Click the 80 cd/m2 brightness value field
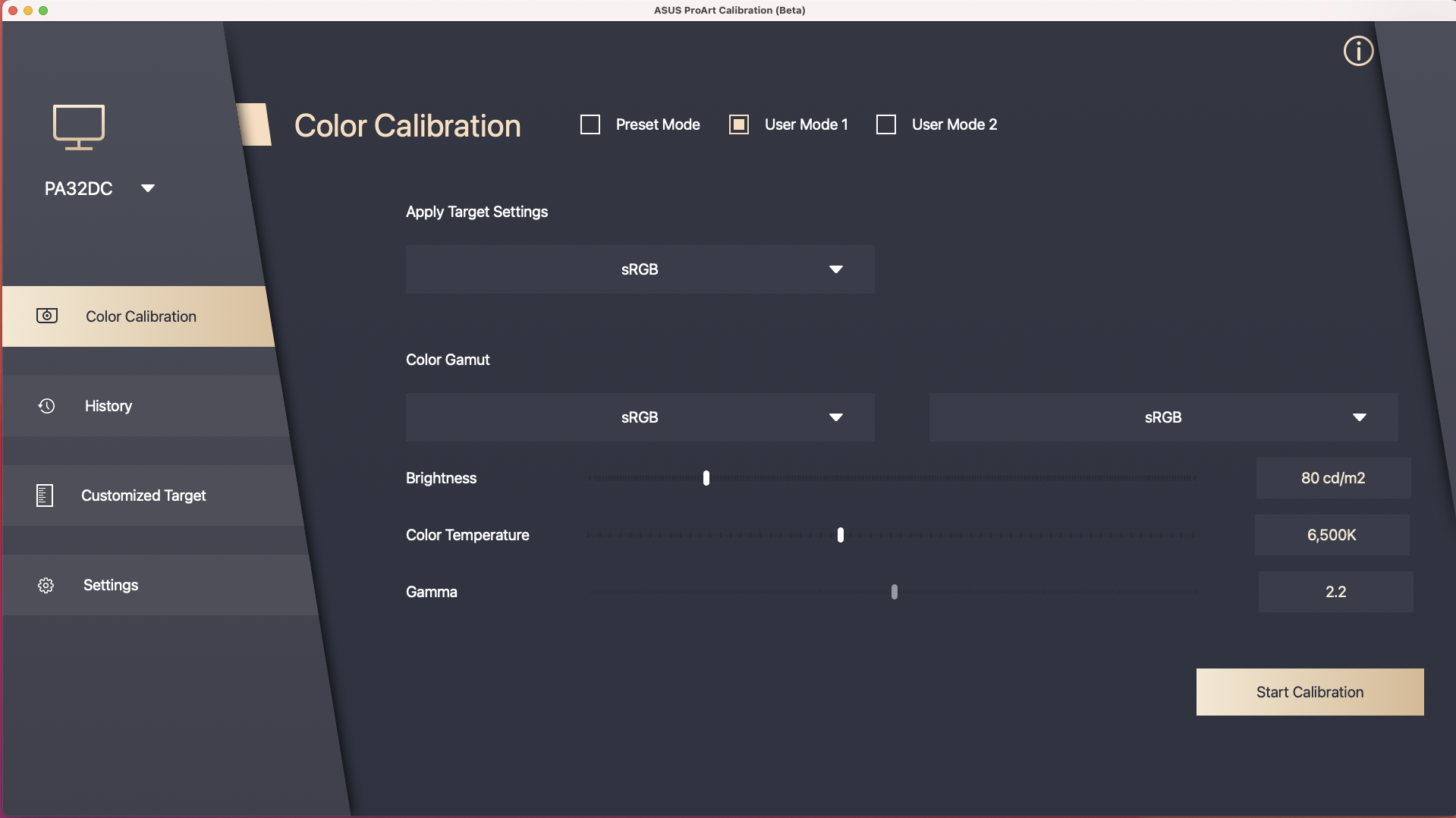 point(1333,478)
